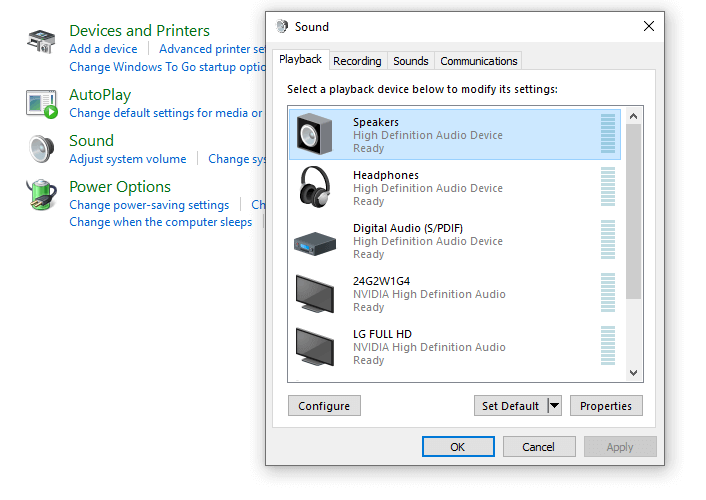Screen dimensions: 706x500
Task: Select the 24G2W1G4 device name text
Action: (381, 281)
